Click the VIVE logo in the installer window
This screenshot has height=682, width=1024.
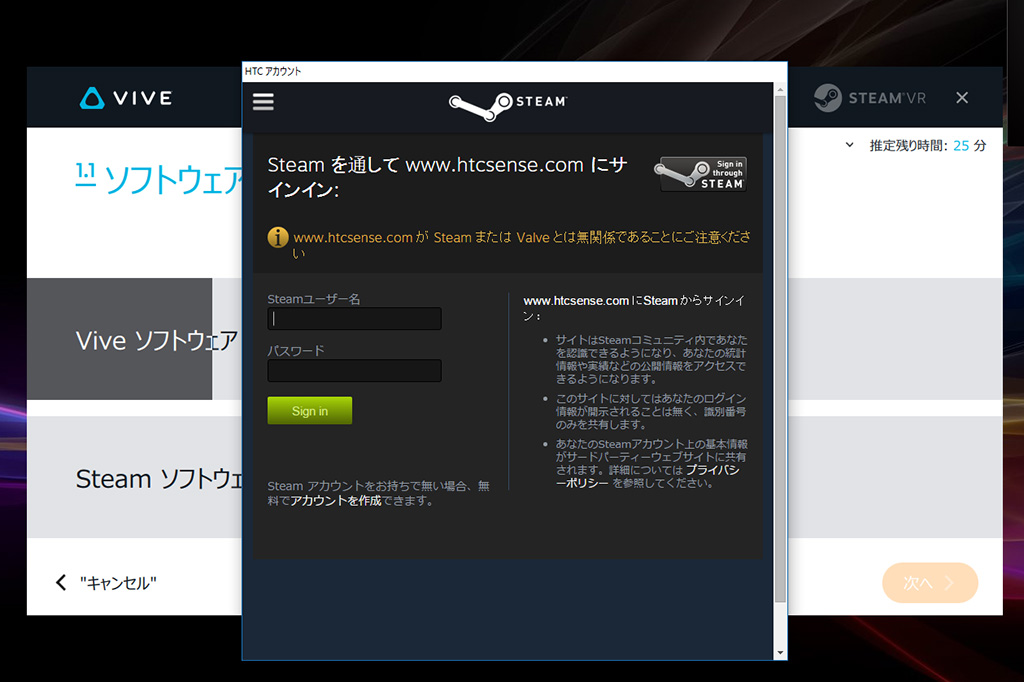click(126, 98)
